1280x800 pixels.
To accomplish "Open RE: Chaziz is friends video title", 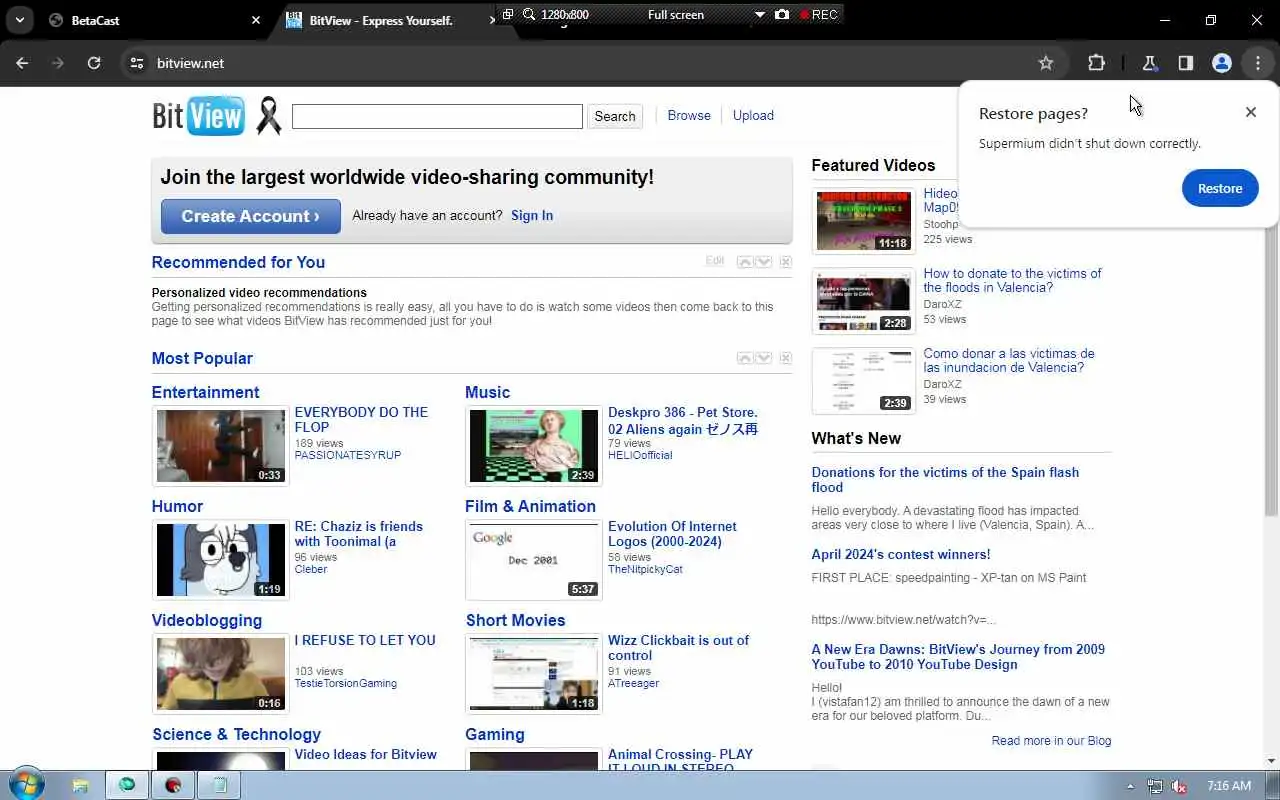I will 358,534.
